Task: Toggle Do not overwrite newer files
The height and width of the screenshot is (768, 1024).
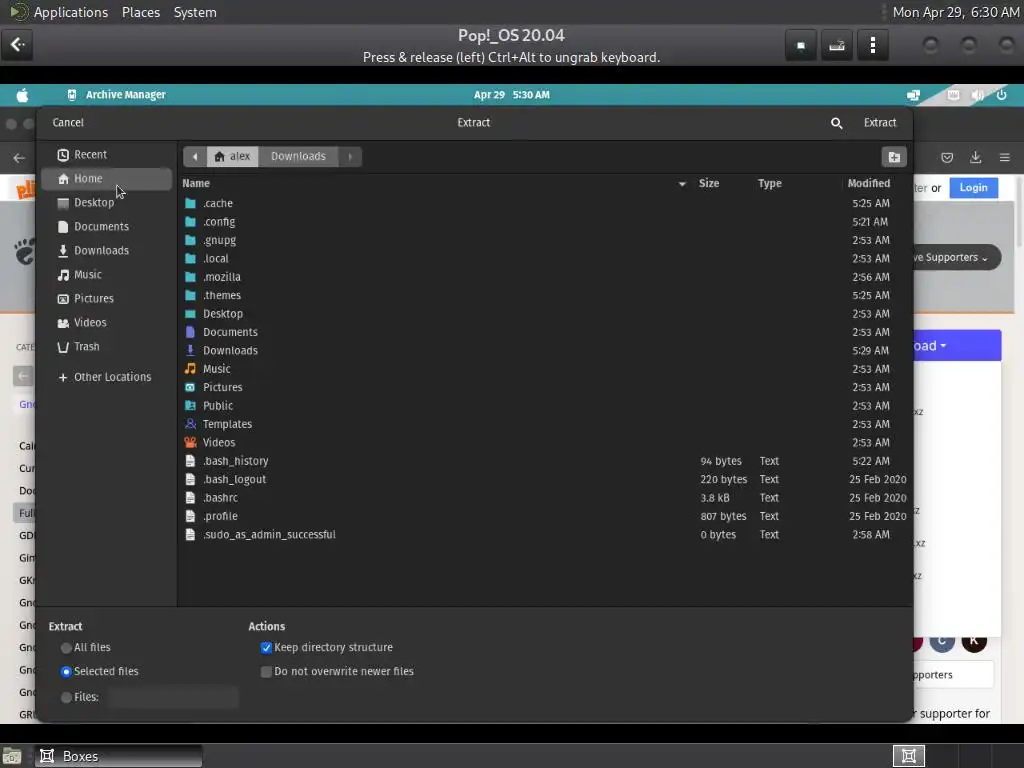Action: (266, 671)
